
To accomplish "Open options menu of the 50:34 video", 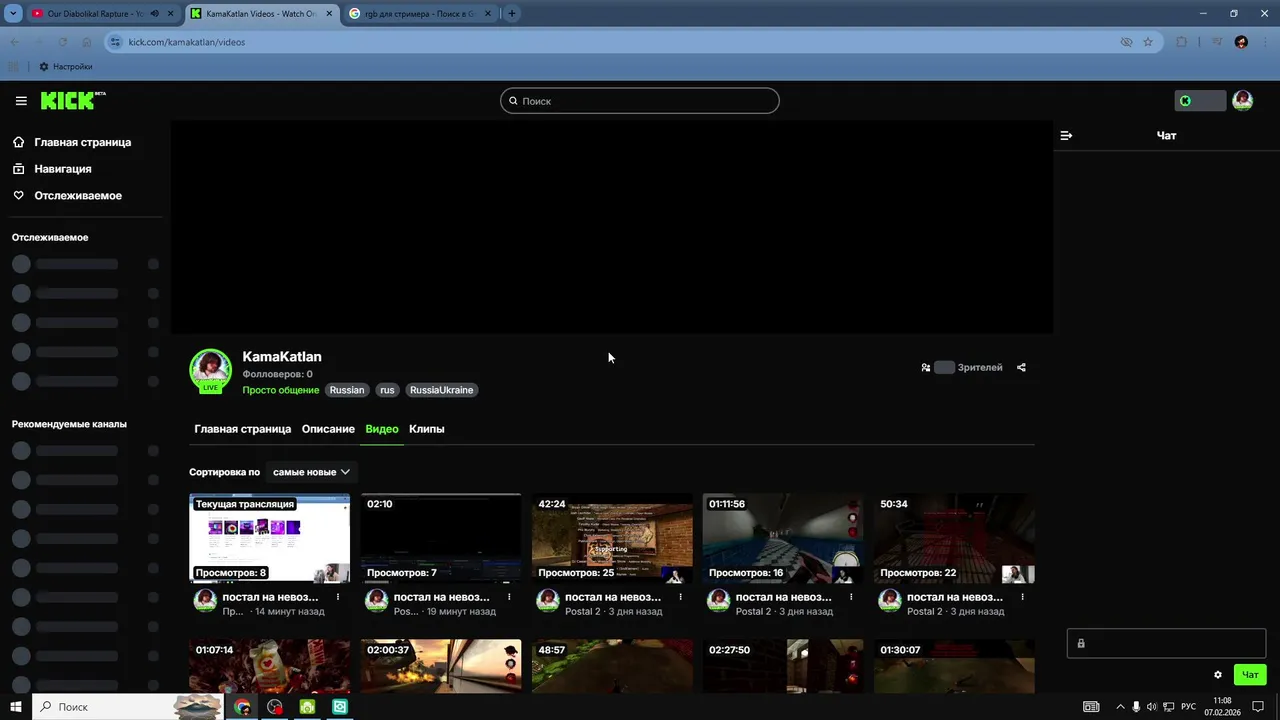I will point(1022,597).
